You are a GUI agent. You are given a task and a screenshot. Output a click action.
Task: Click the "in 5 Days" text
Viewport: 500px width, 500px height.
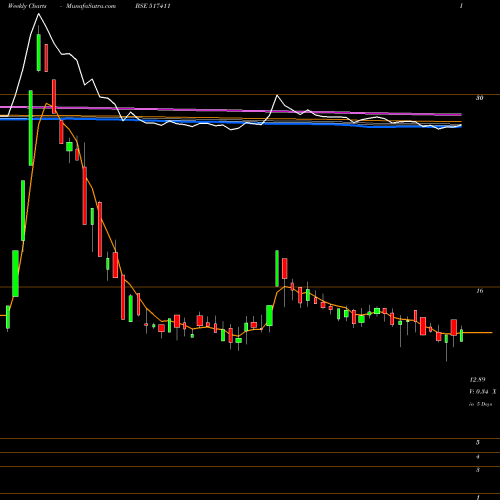[481, 404]
